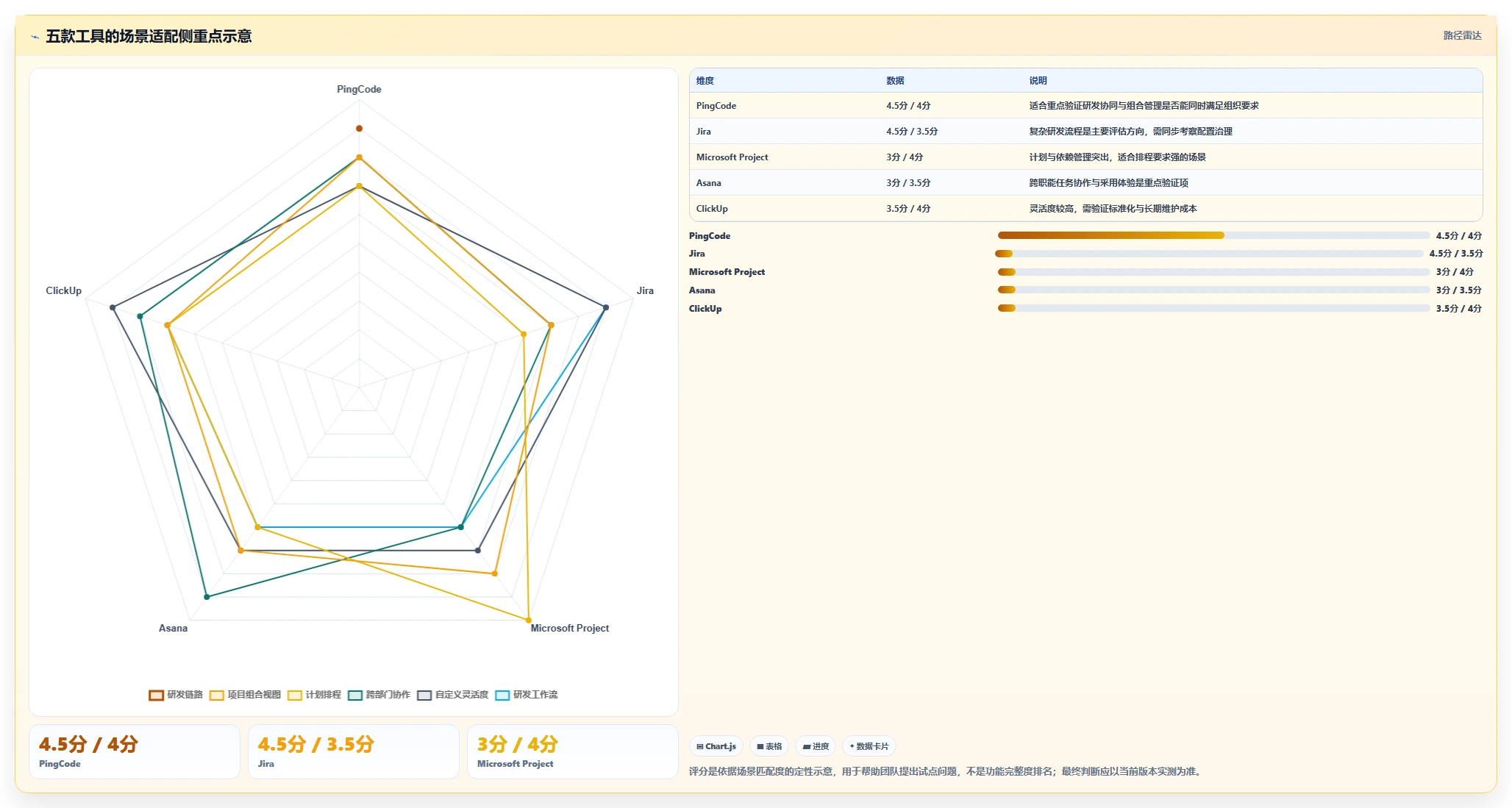This screenshot has height=808, width=1512.
Task: Click the 评分是依据场景匹配度 footnote text
Action: tap(946, 772)
